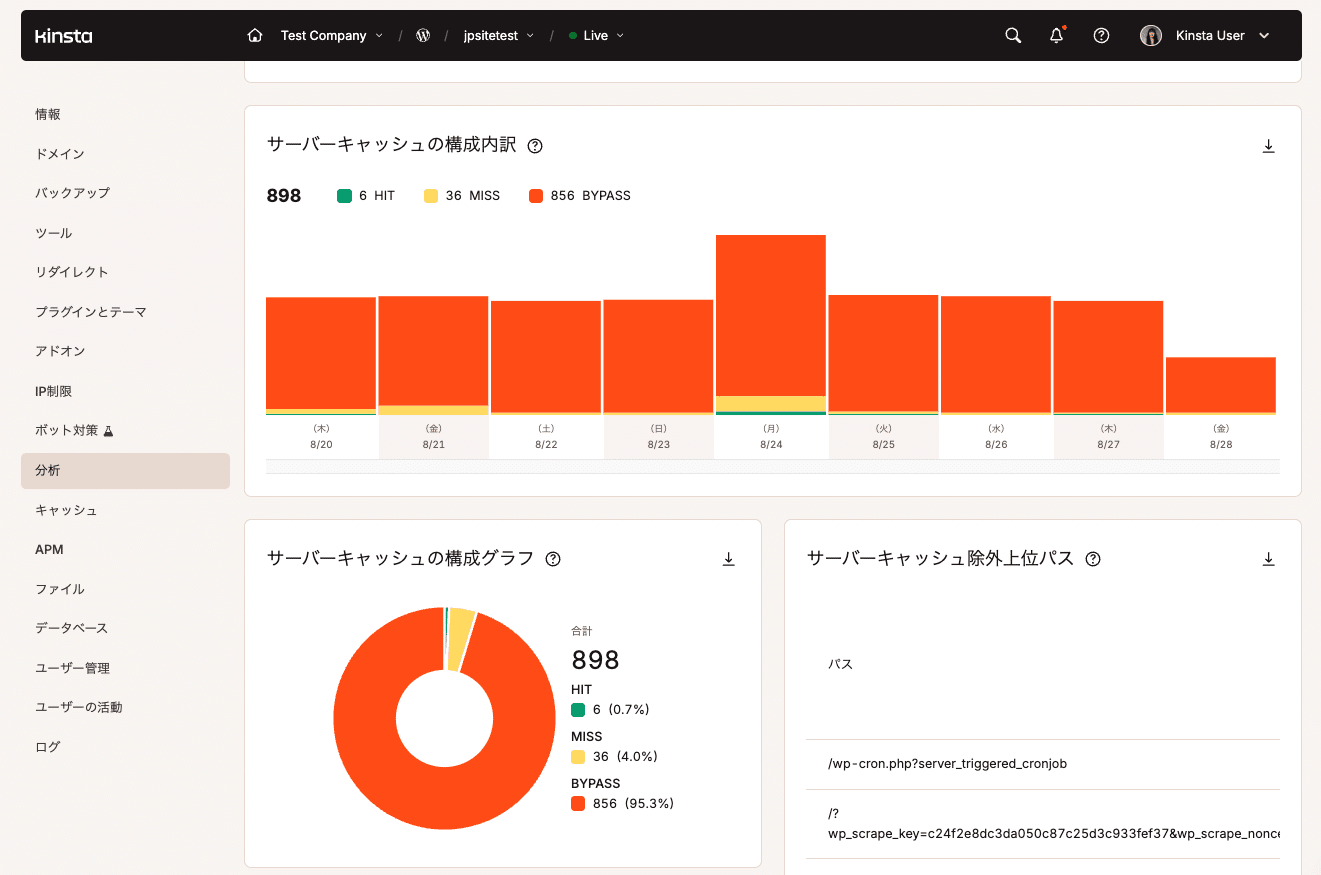This screenshot has height=875, width=1321.
Task: Click the yellow MISS swatch in donut legend
Action: [578, 757]
